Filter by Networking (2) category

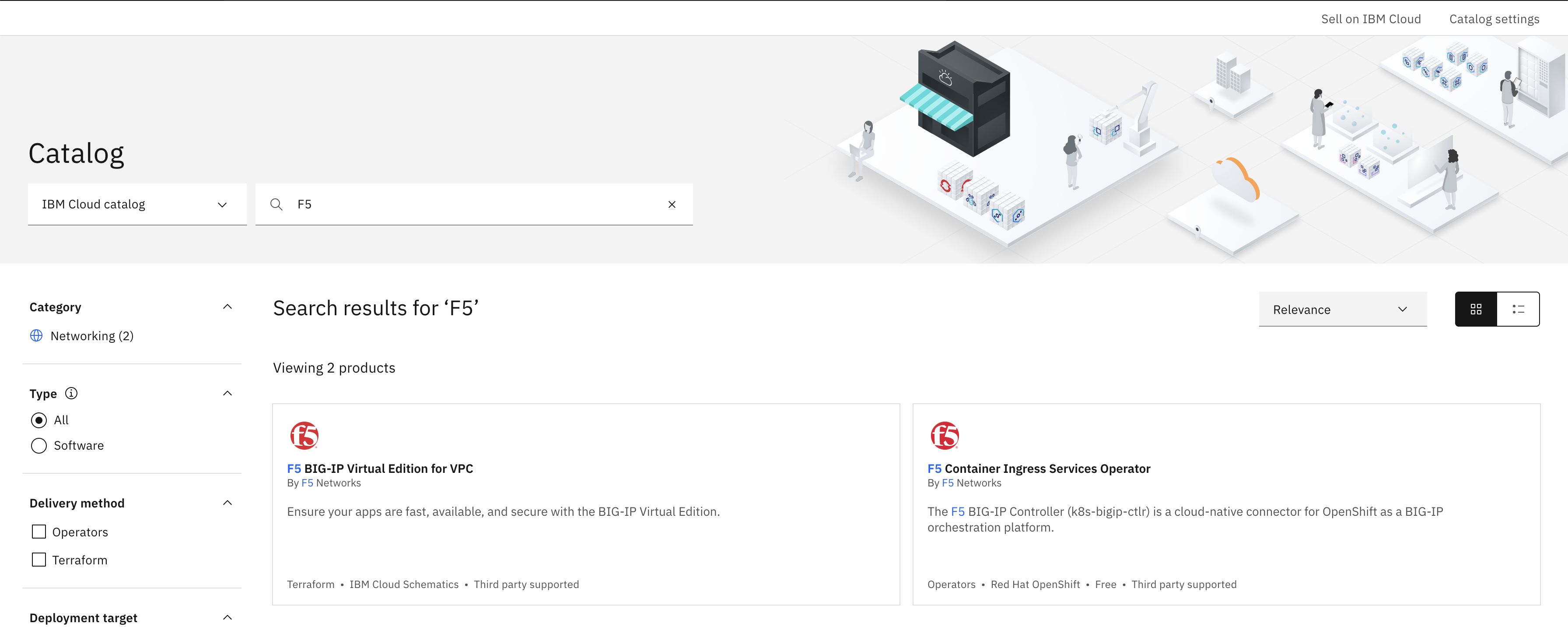tap(91, 335)
